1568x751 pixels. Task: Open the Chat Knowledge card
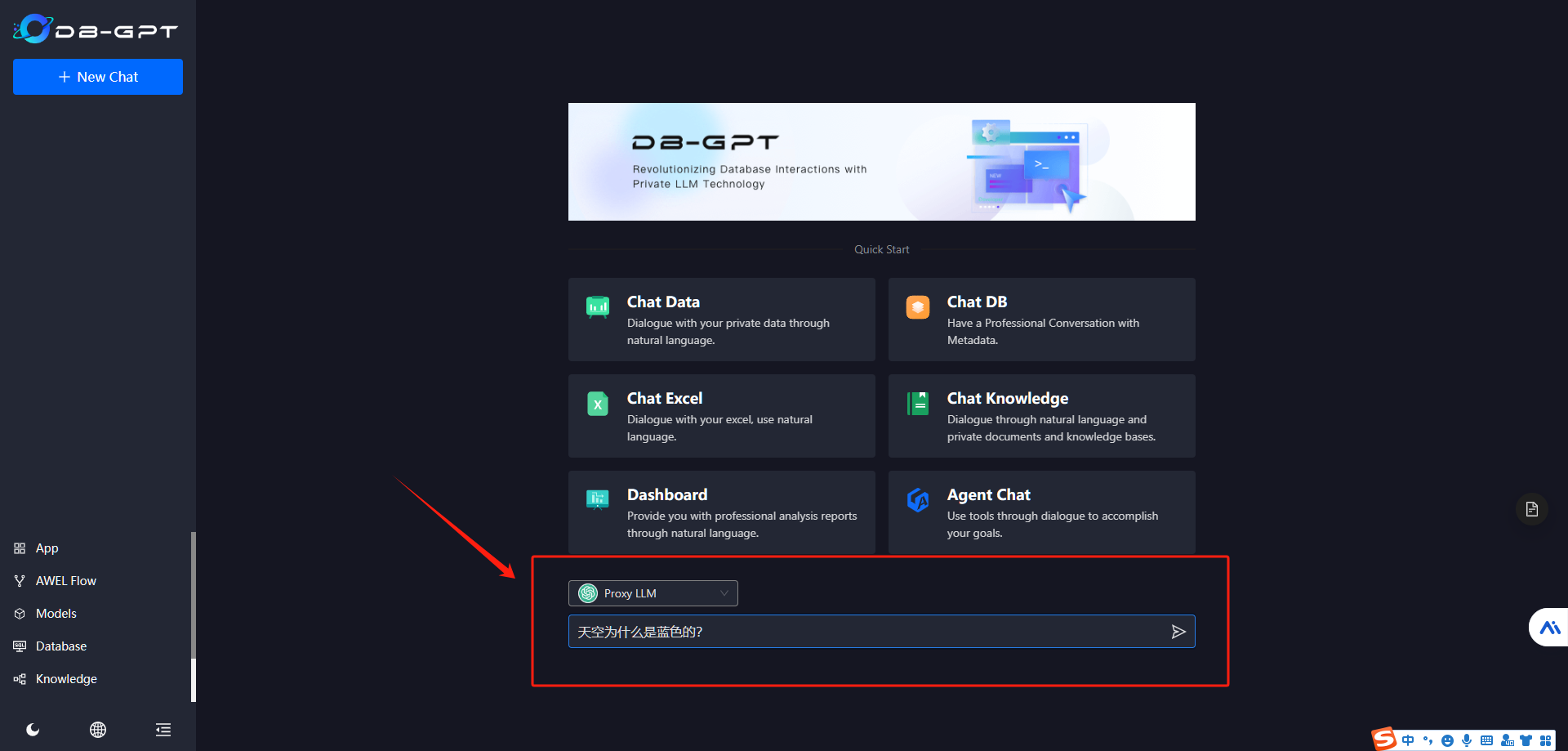1042,416
